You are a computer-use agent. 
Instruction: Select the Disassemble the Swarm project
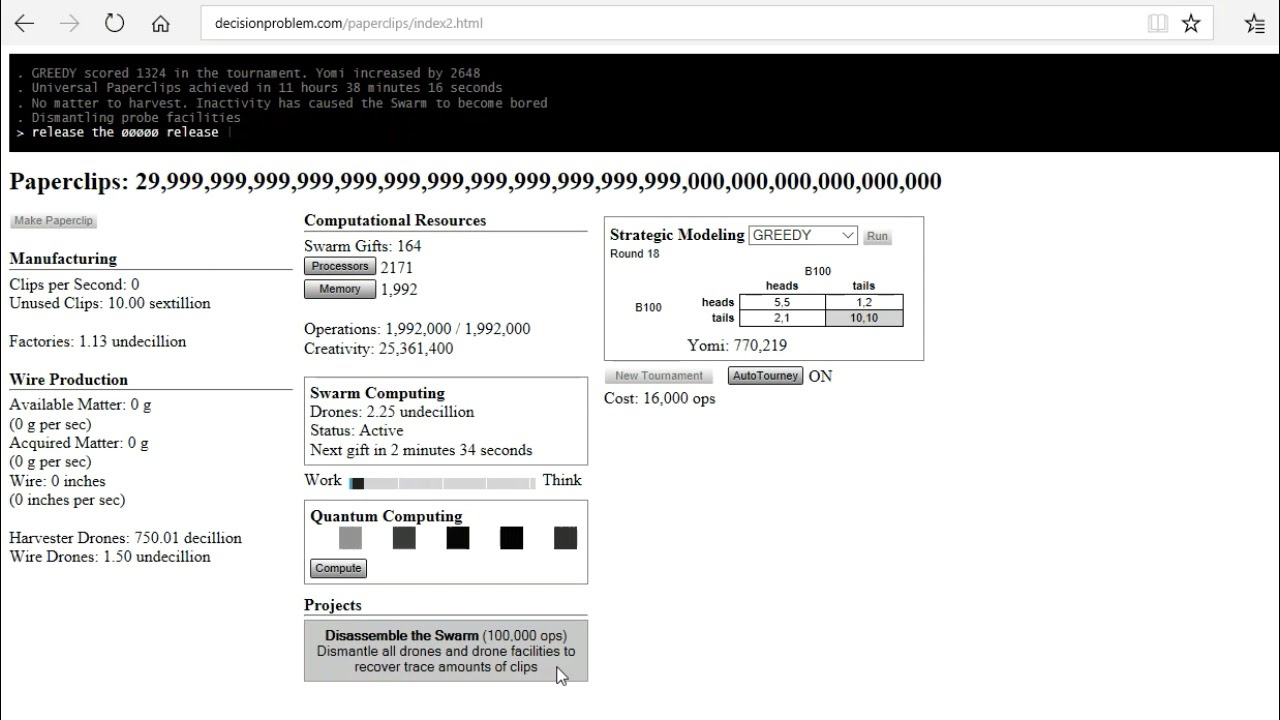(446, 651)
